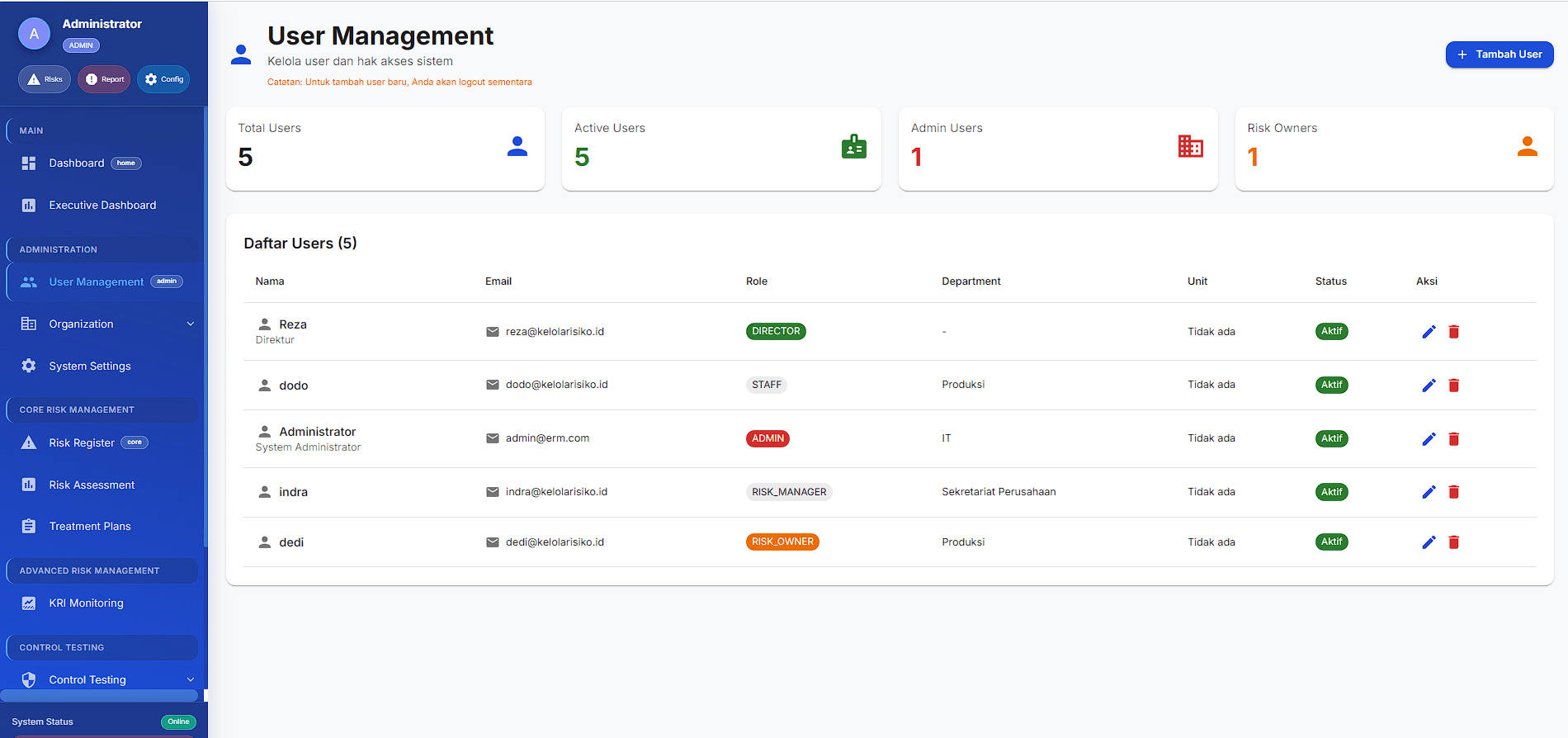Click the Tambah User button

1499,54
